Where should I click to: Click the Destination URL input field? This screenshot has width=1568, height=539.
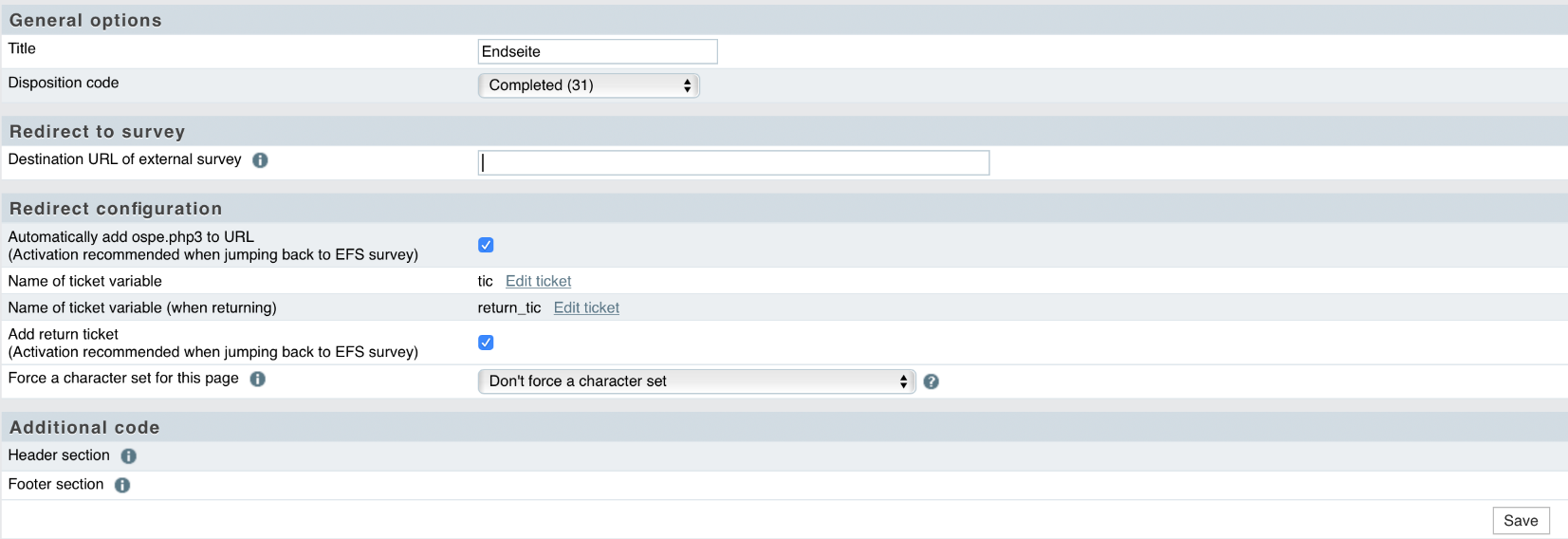733,162
